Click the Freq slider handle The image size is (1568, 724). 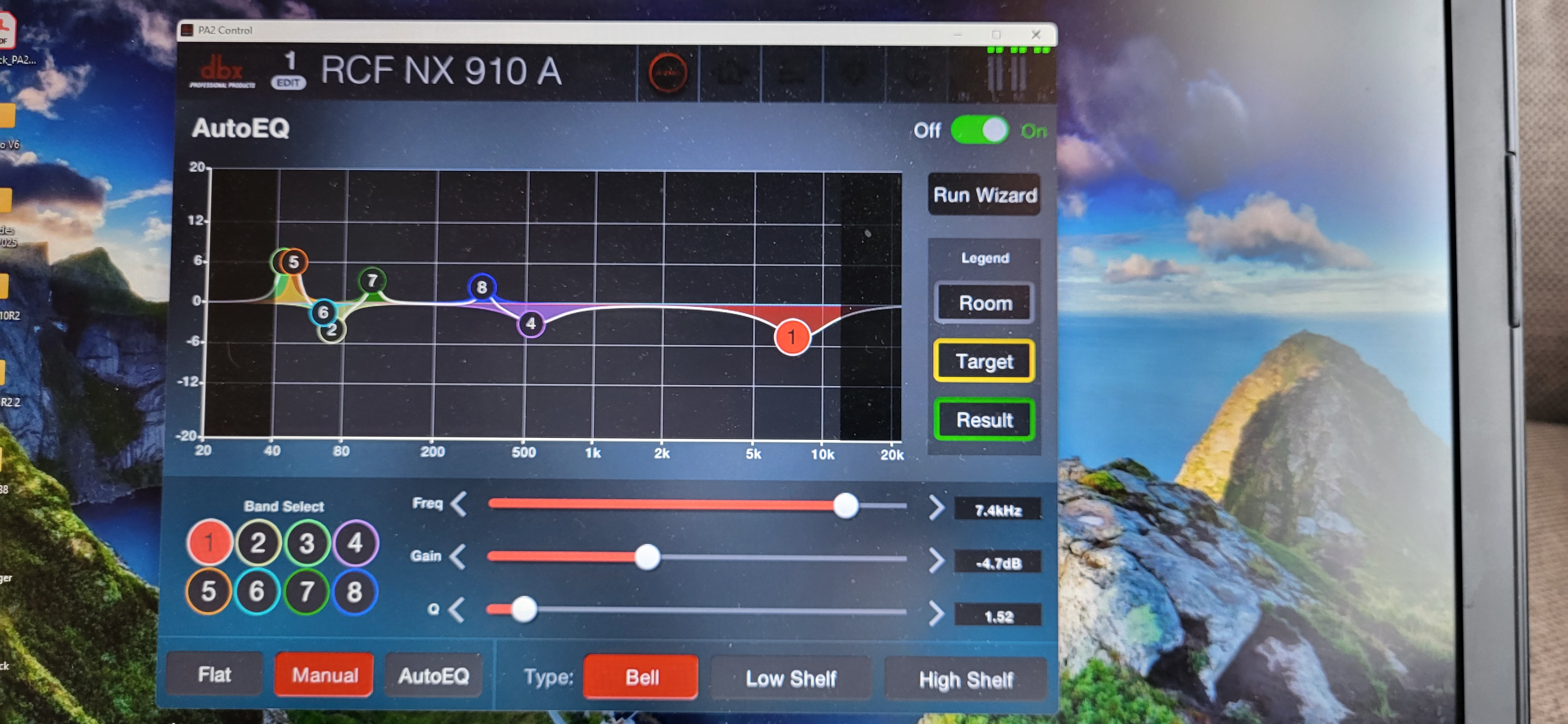[846, 505]
